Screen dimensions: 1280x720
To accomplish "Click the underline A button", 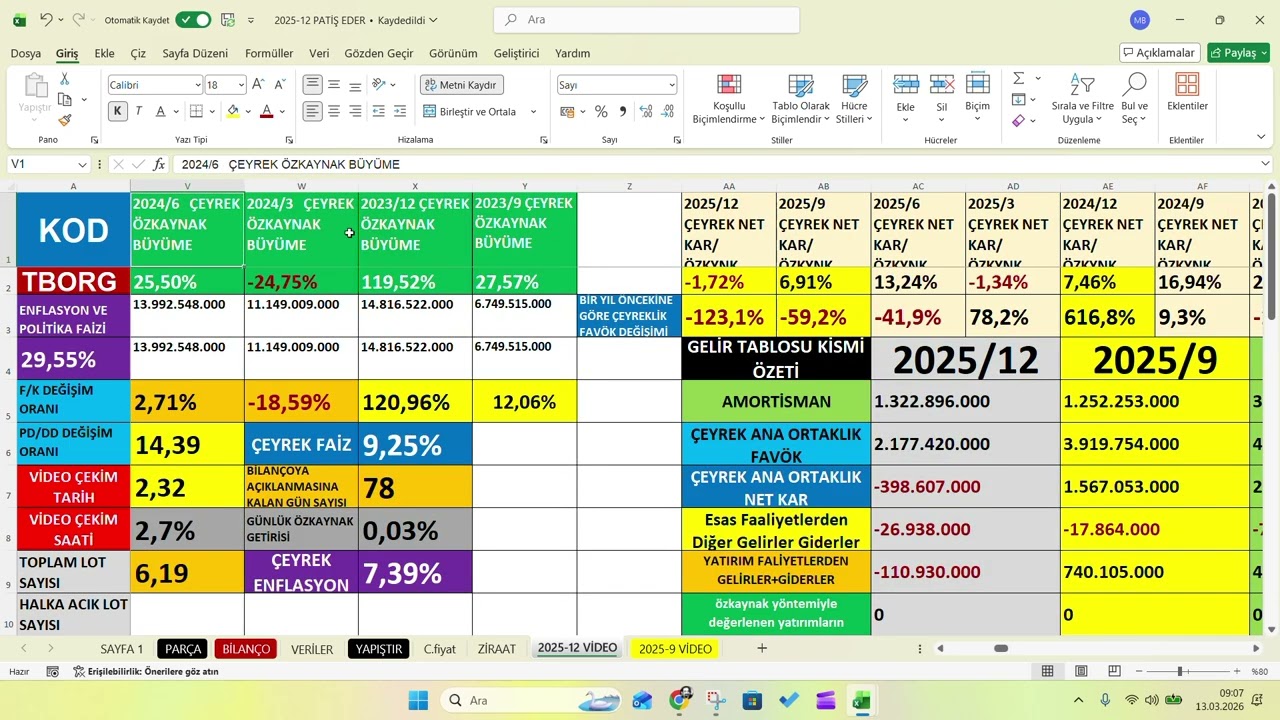I will pyautogui.click(x=162, y=111).
